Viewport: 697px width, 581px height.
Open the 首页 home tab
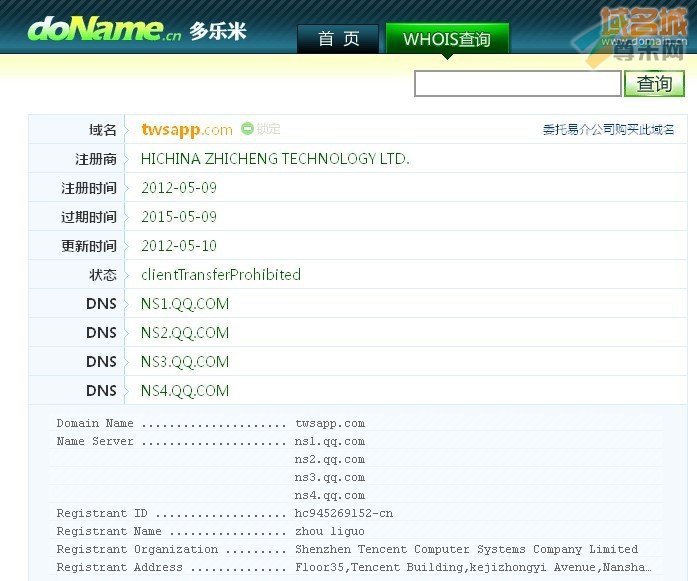coord(338,39)
